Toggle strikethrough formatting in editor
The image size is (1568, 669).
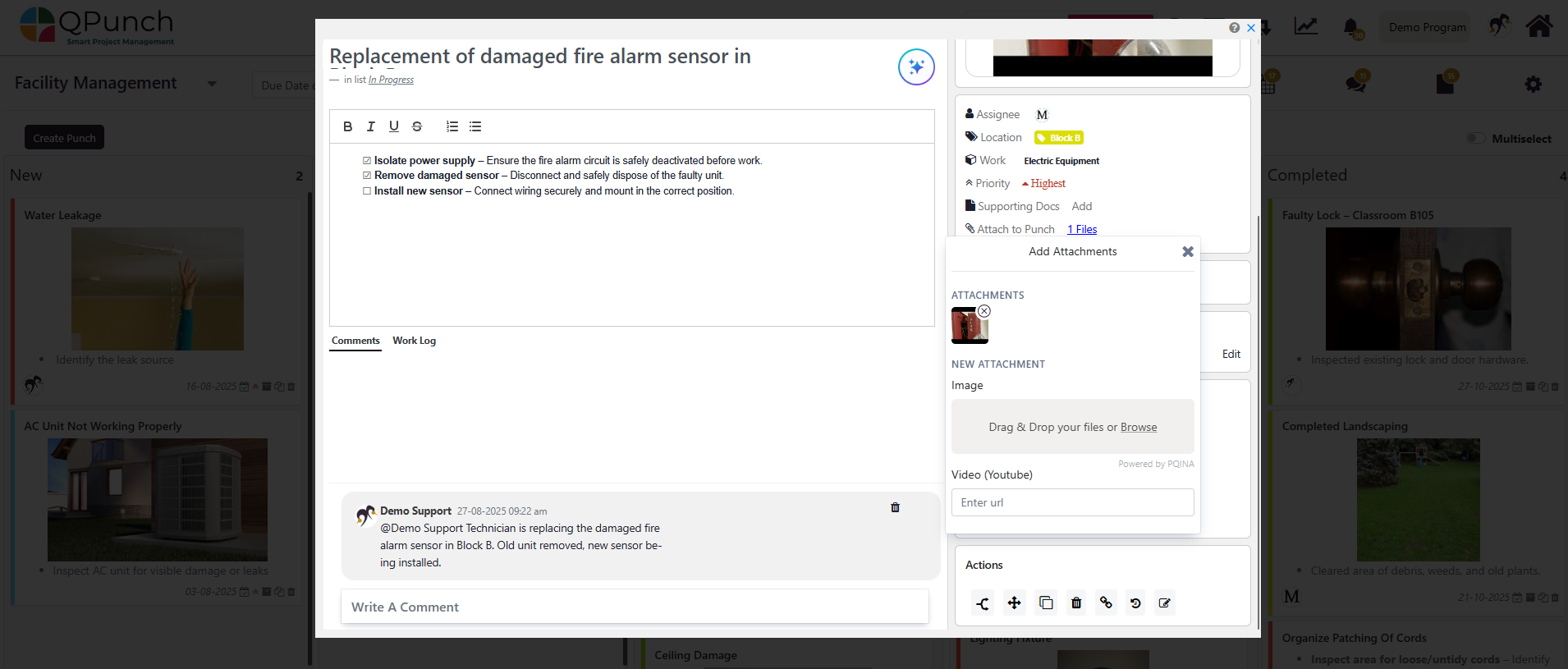click(x=417, y=126)
